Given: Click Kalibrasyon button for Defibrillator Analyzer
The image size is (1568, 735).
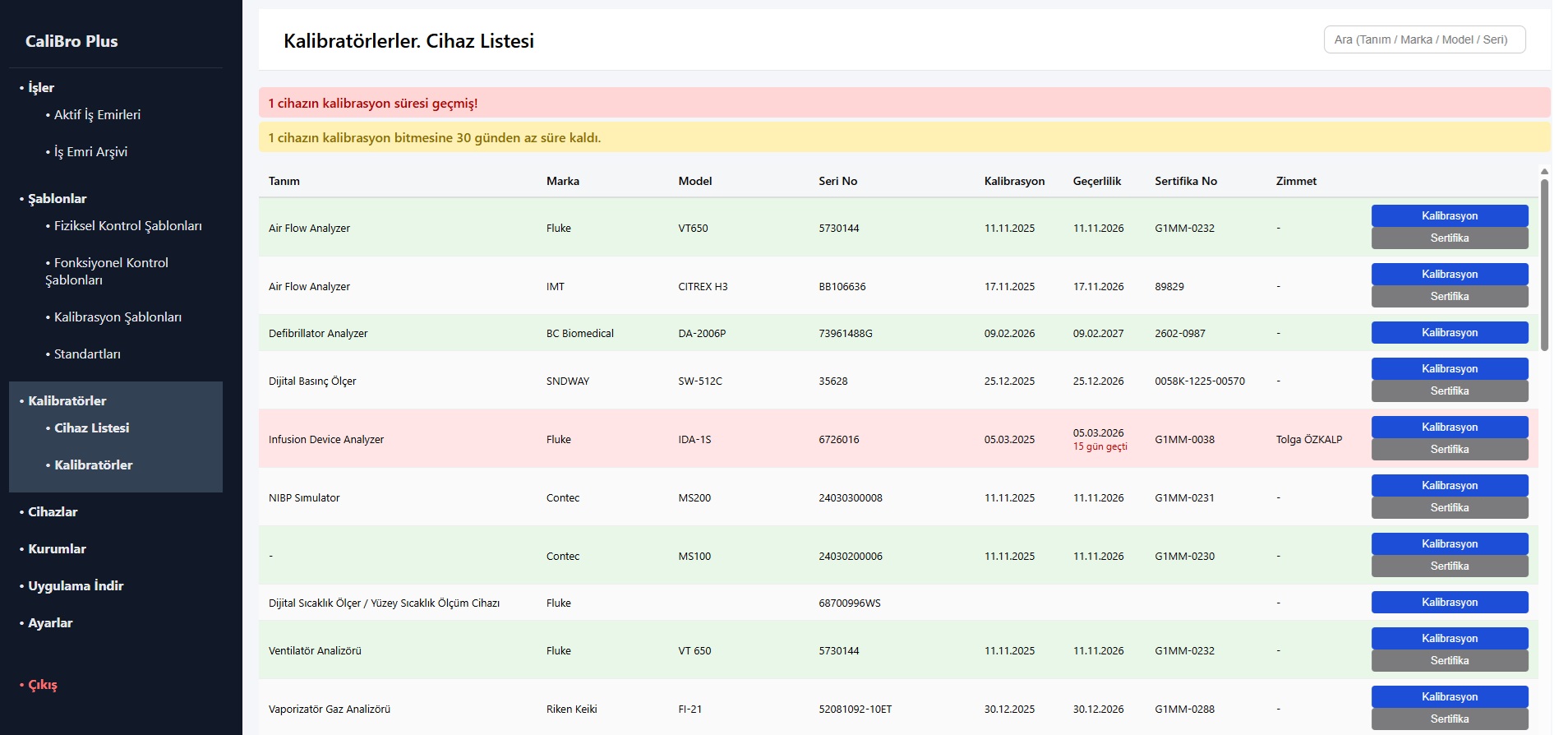Looking at the screenshot, I should coord(1449,333).
